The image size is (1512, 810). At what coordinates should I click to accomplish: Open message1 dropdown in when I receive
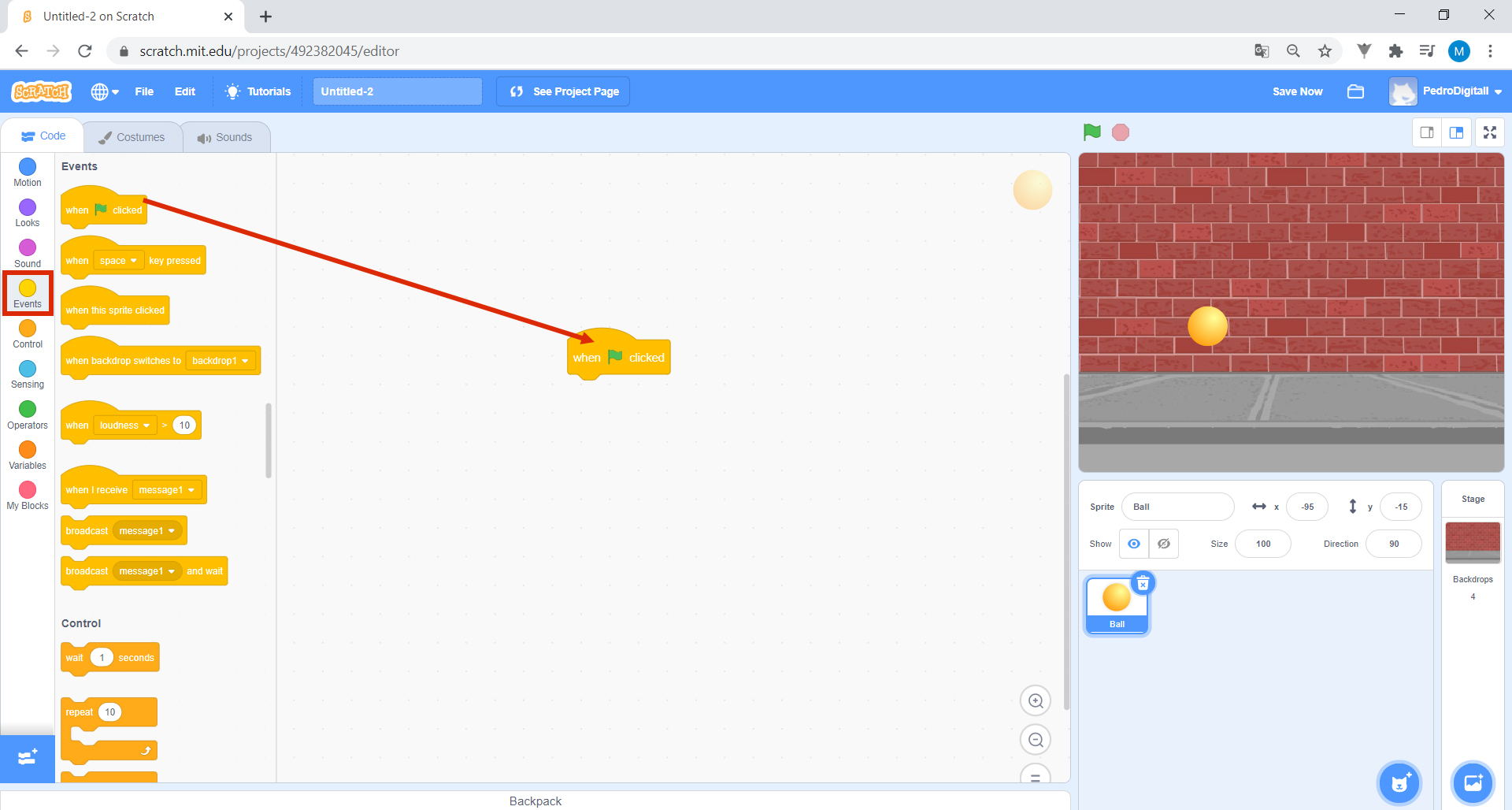pos(166,490)
